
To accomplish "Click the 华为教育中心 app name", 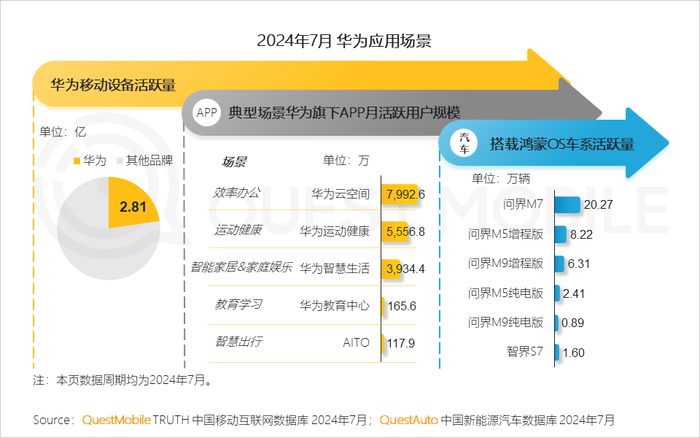I will [334, 305].
